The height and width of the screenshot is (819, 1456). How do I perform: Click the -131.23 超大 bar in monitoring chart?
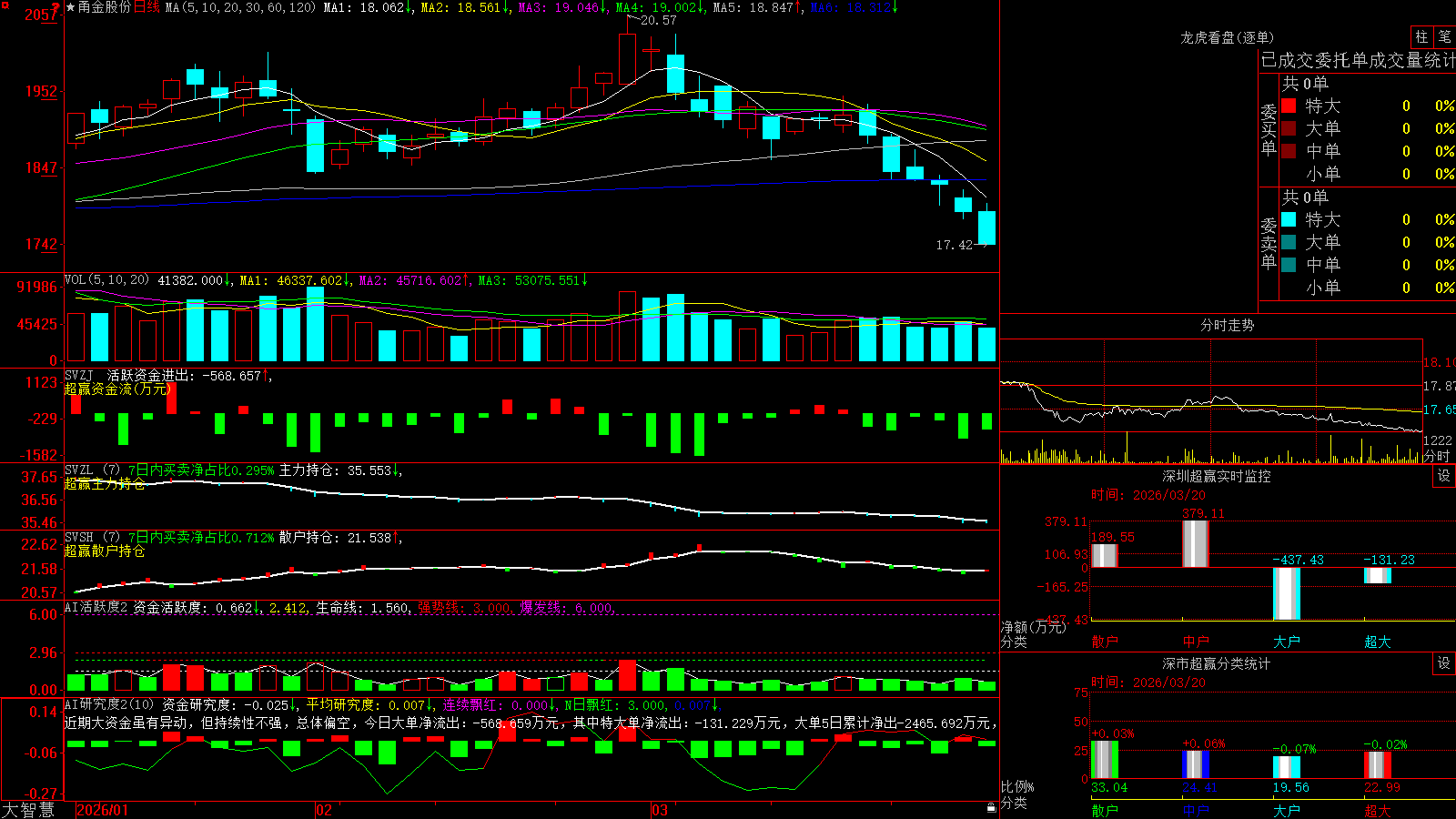tap(1378, 575)
